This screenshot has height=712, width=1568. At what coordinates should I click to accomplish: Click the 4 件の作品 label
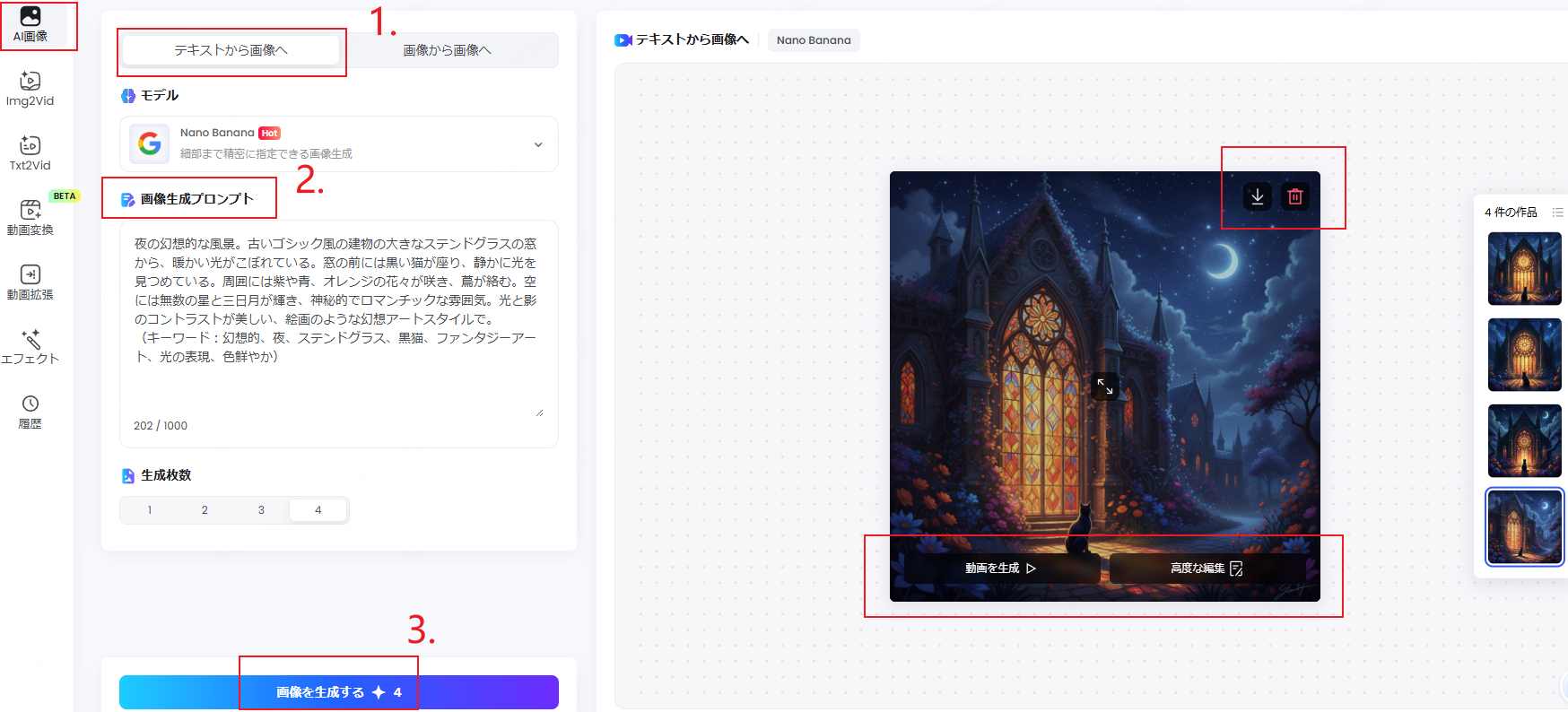[1511, 213]
